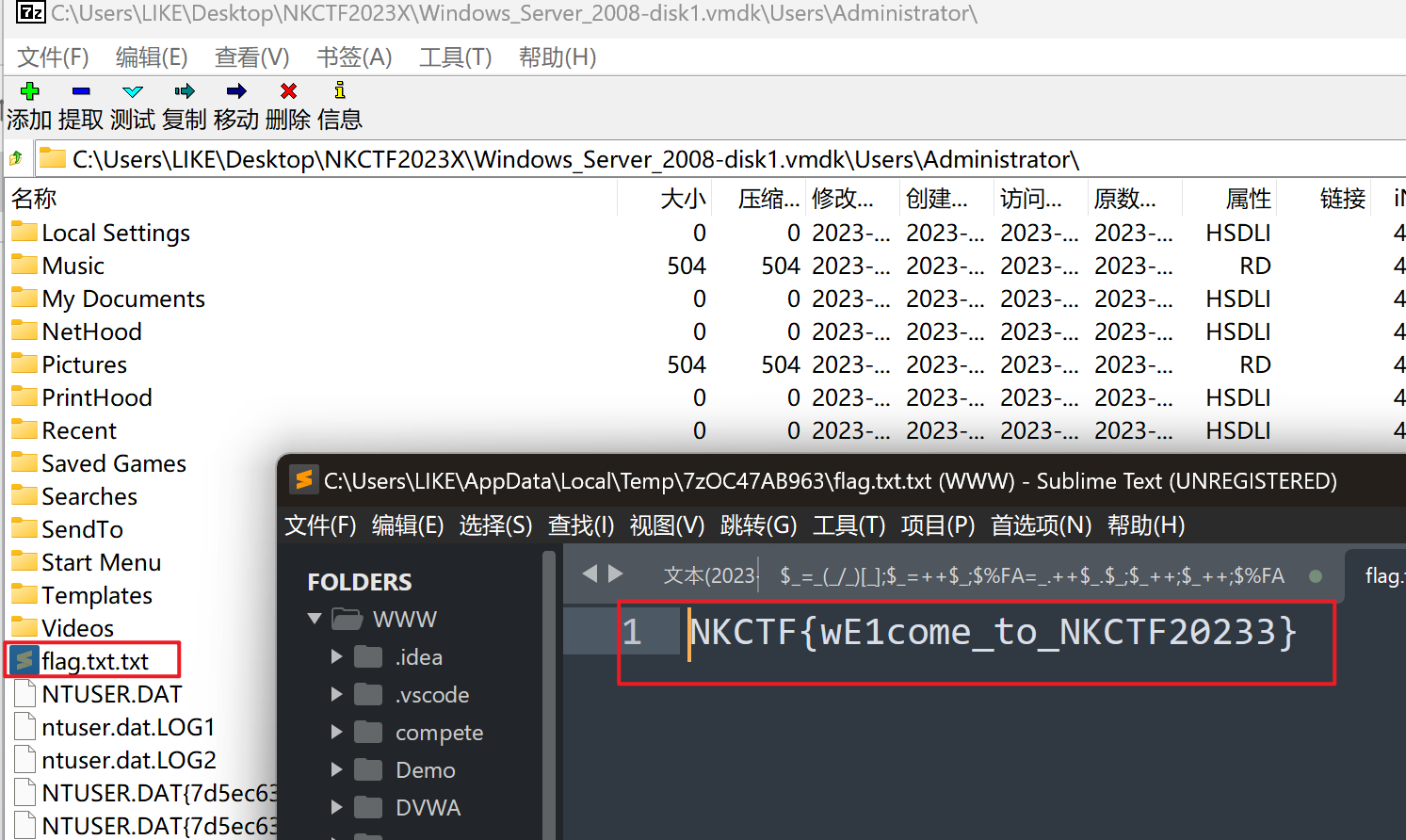Viewport: 1406px width, 840px height.
Task: Sort by the 修改... column header
Action: pos(843,198)
